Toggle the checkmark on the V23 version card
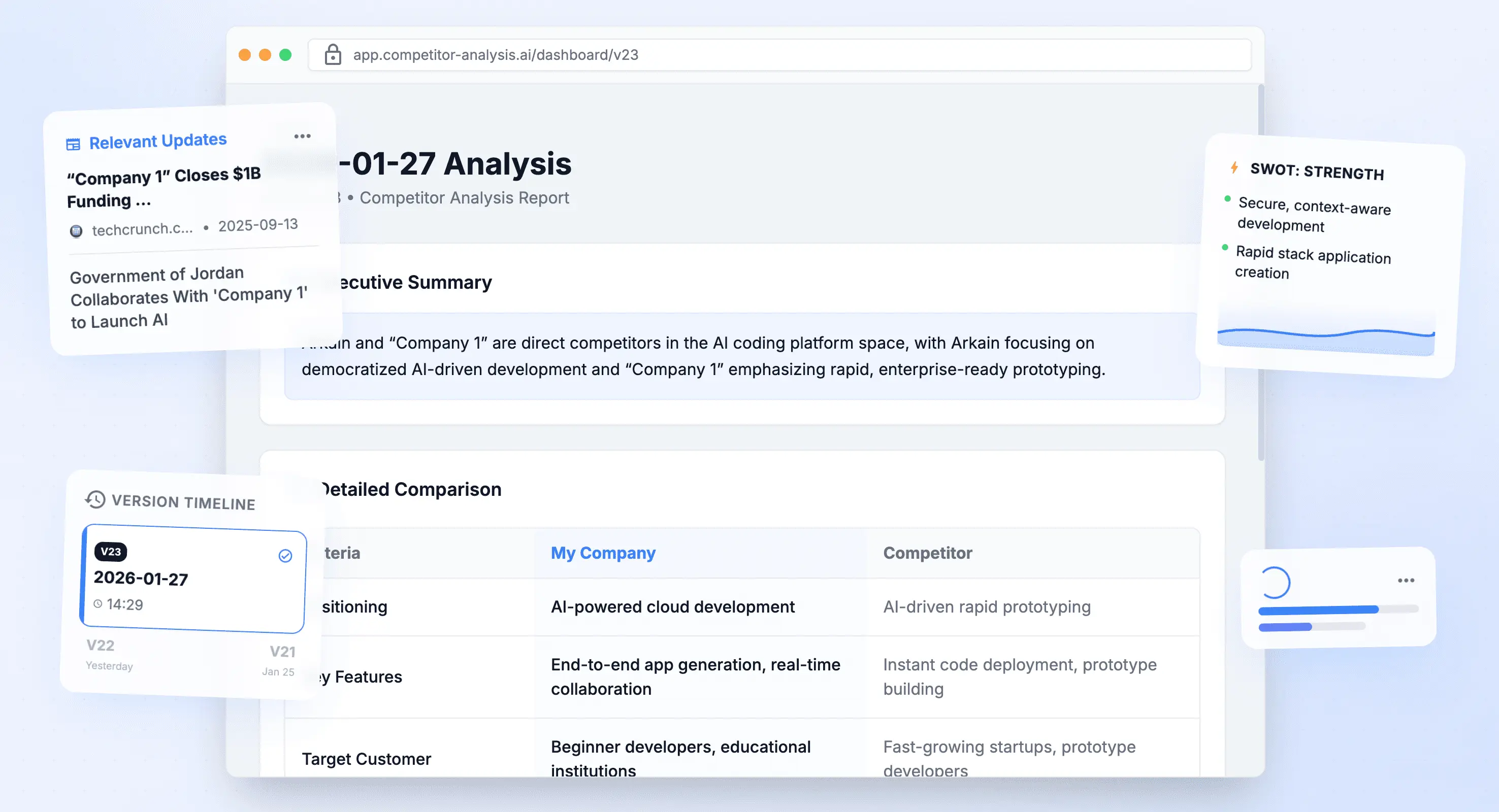This screenshot has height=812, width=1499. (285, 556)
